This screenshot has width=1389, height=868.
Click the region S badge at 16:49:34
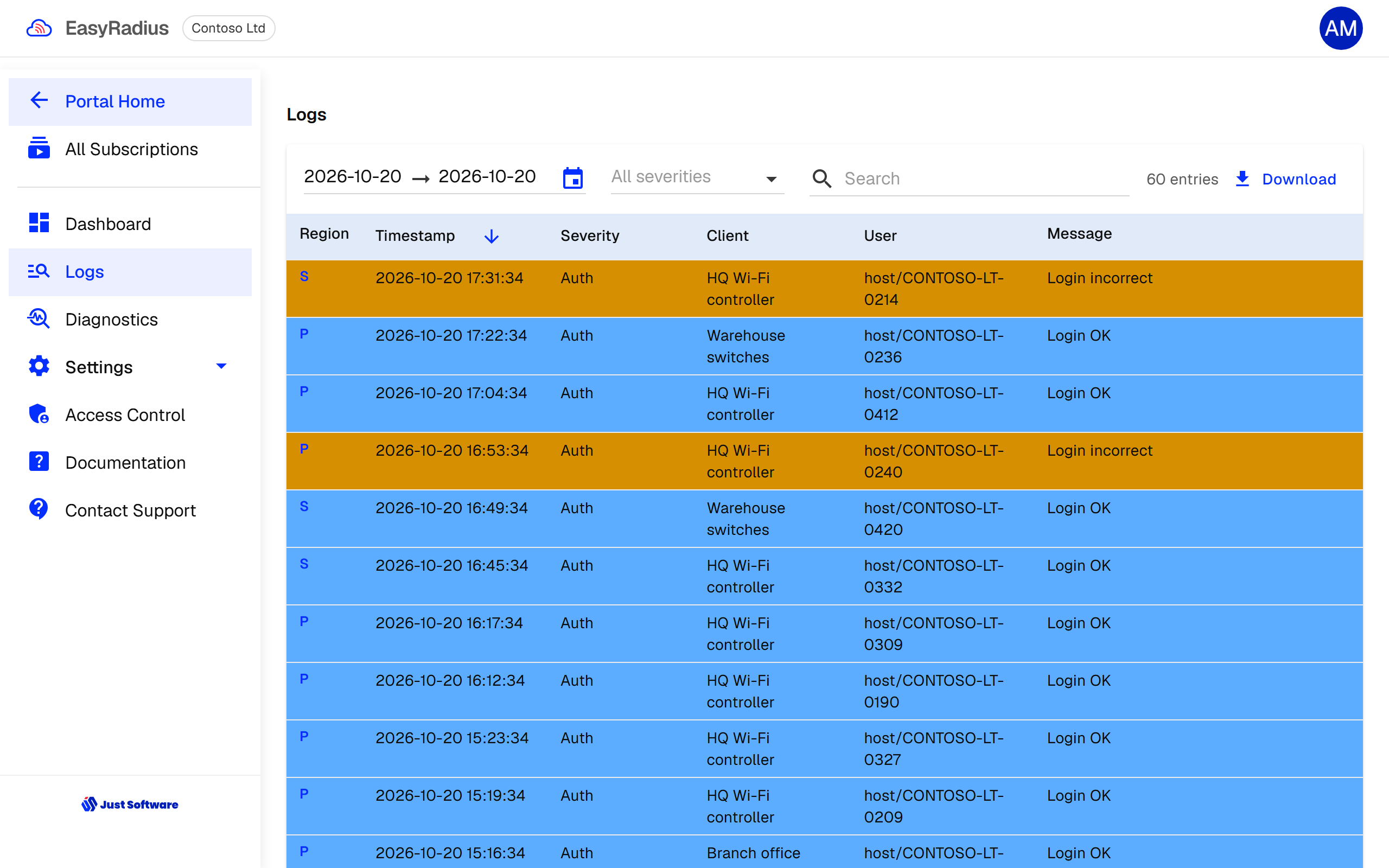pos(304,506)
